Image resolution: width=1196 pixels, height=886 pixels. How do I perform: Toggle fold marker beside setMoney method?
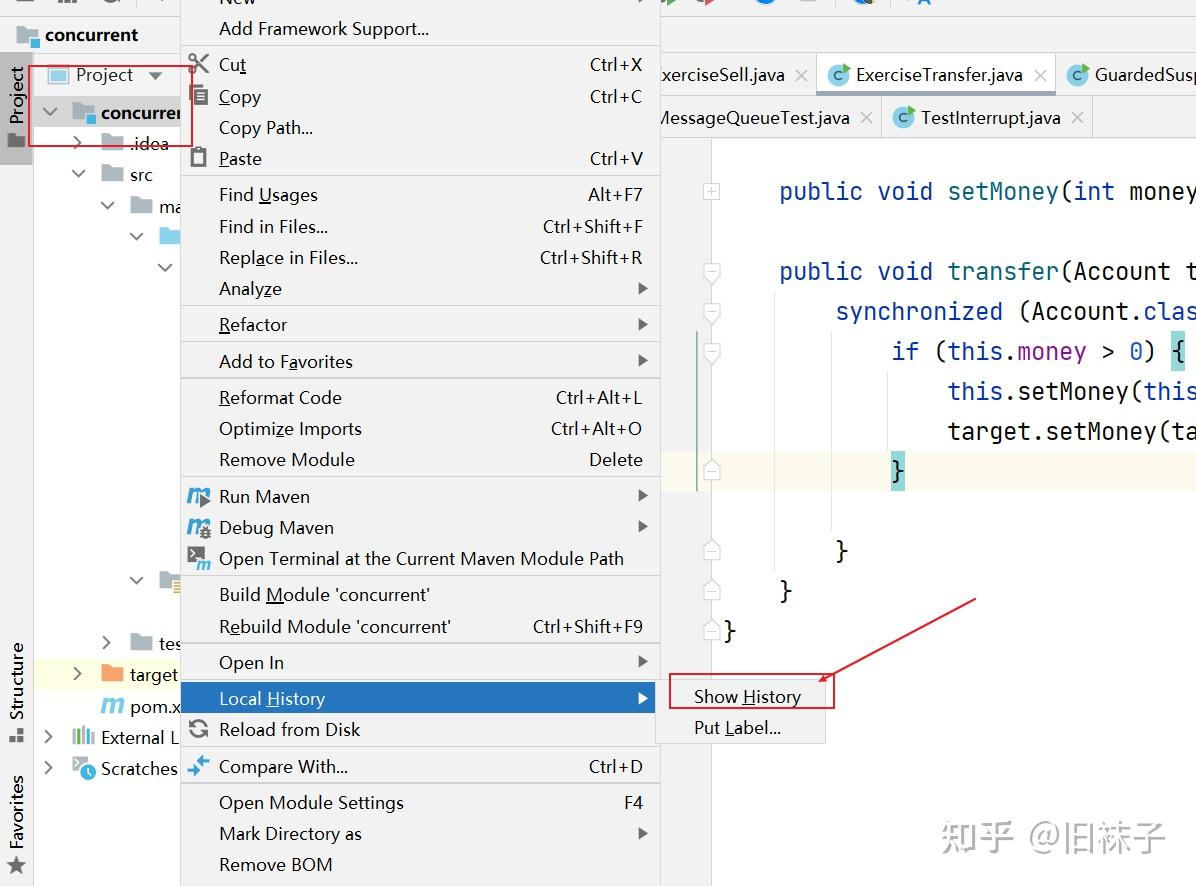pyautogui.click(x=711, y=191)
